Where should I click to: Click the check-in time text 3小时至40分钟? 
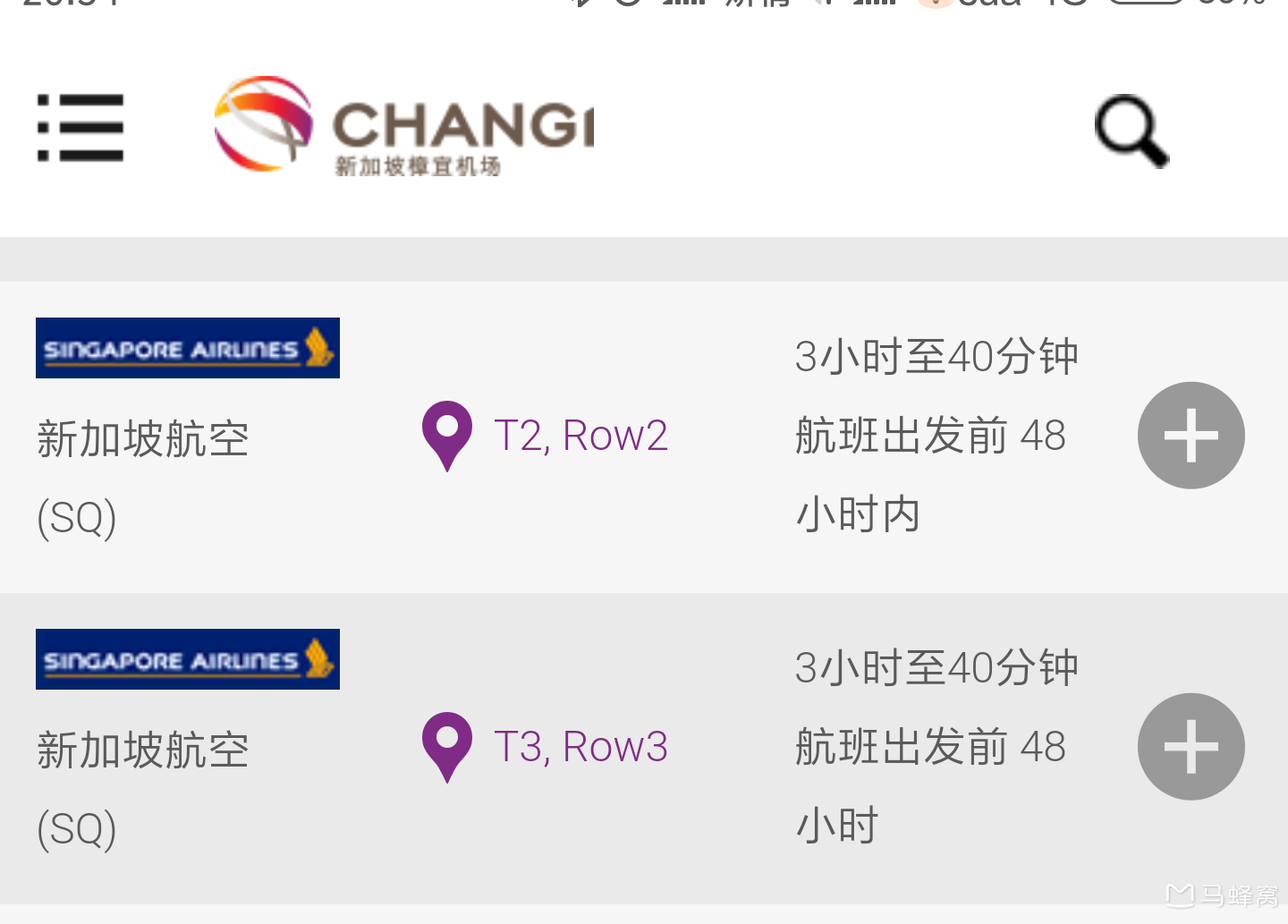pos(936,356)
